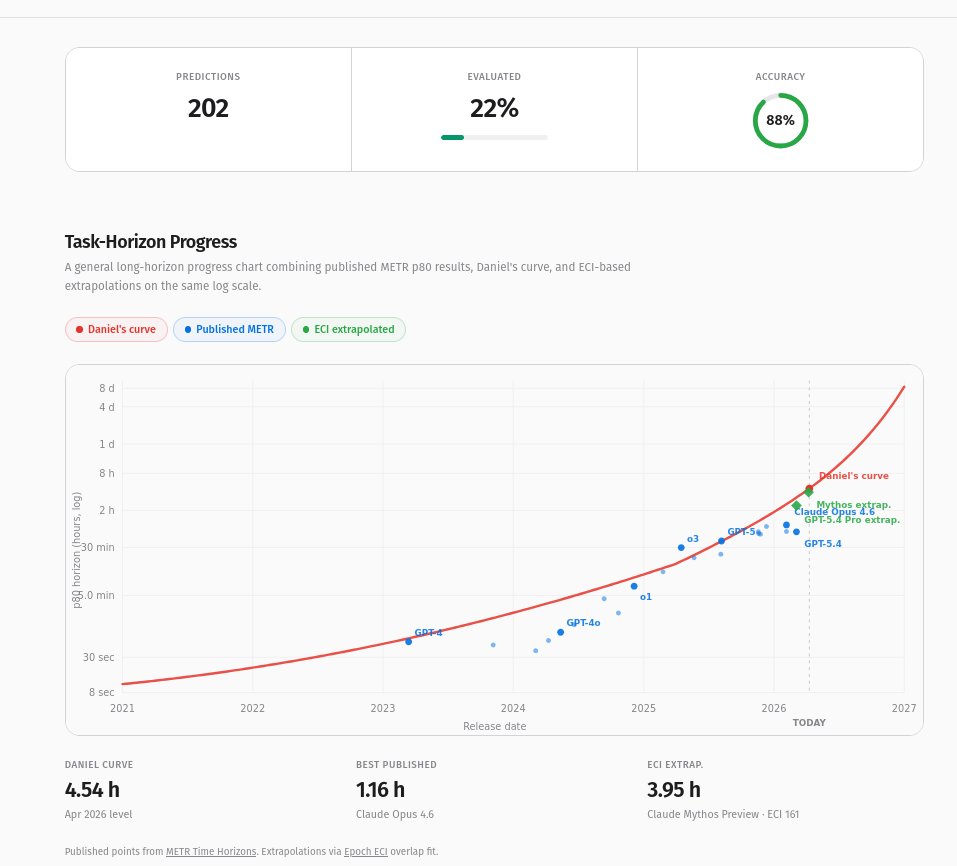Click the 2024 x-axis label
This screenshot has height=866, width=957.
pyautogui.click(x=513, y=708)
